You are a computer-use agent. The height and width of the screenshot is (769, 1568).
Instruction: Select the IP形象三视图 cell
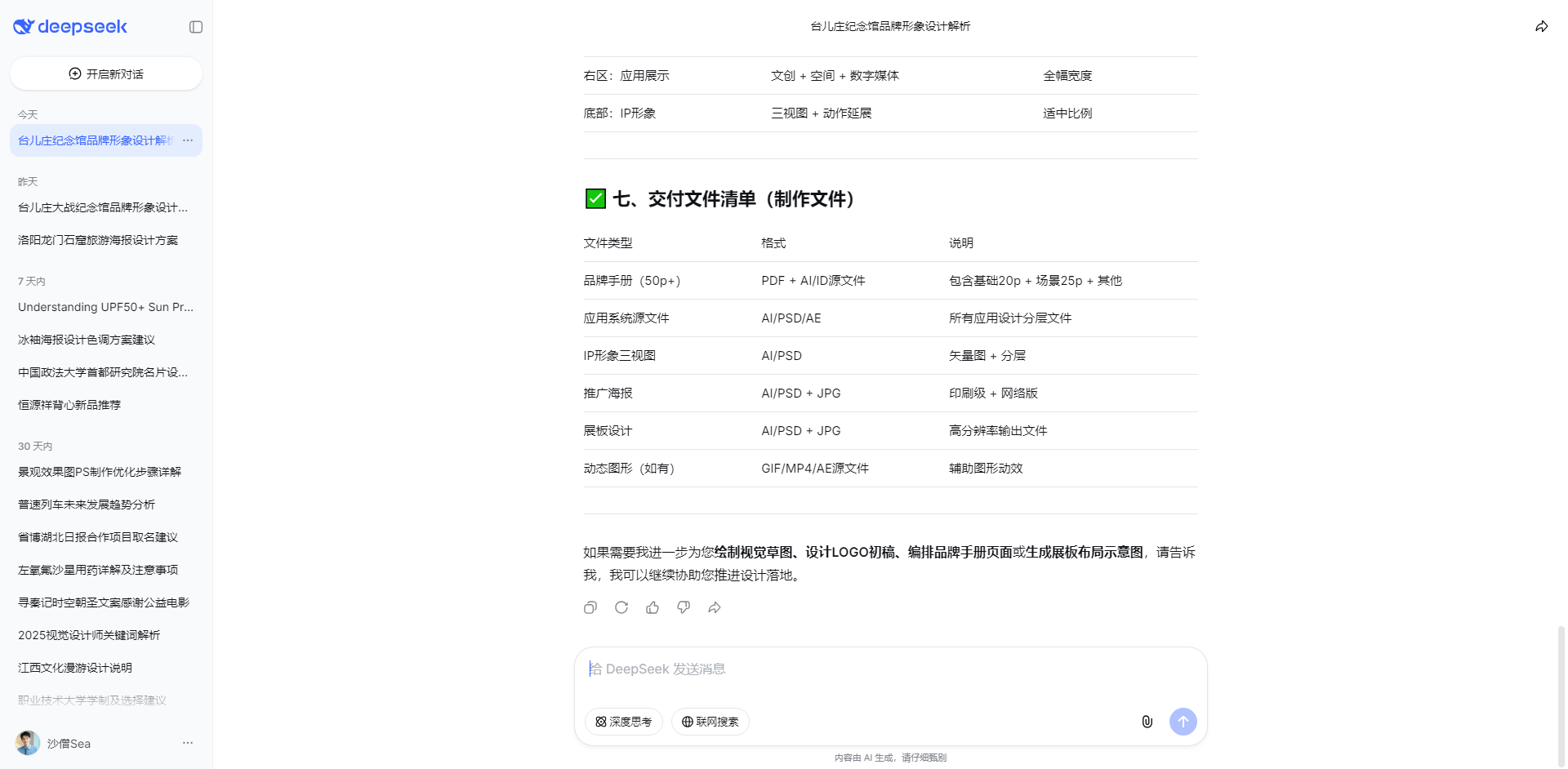click(619, 356)
